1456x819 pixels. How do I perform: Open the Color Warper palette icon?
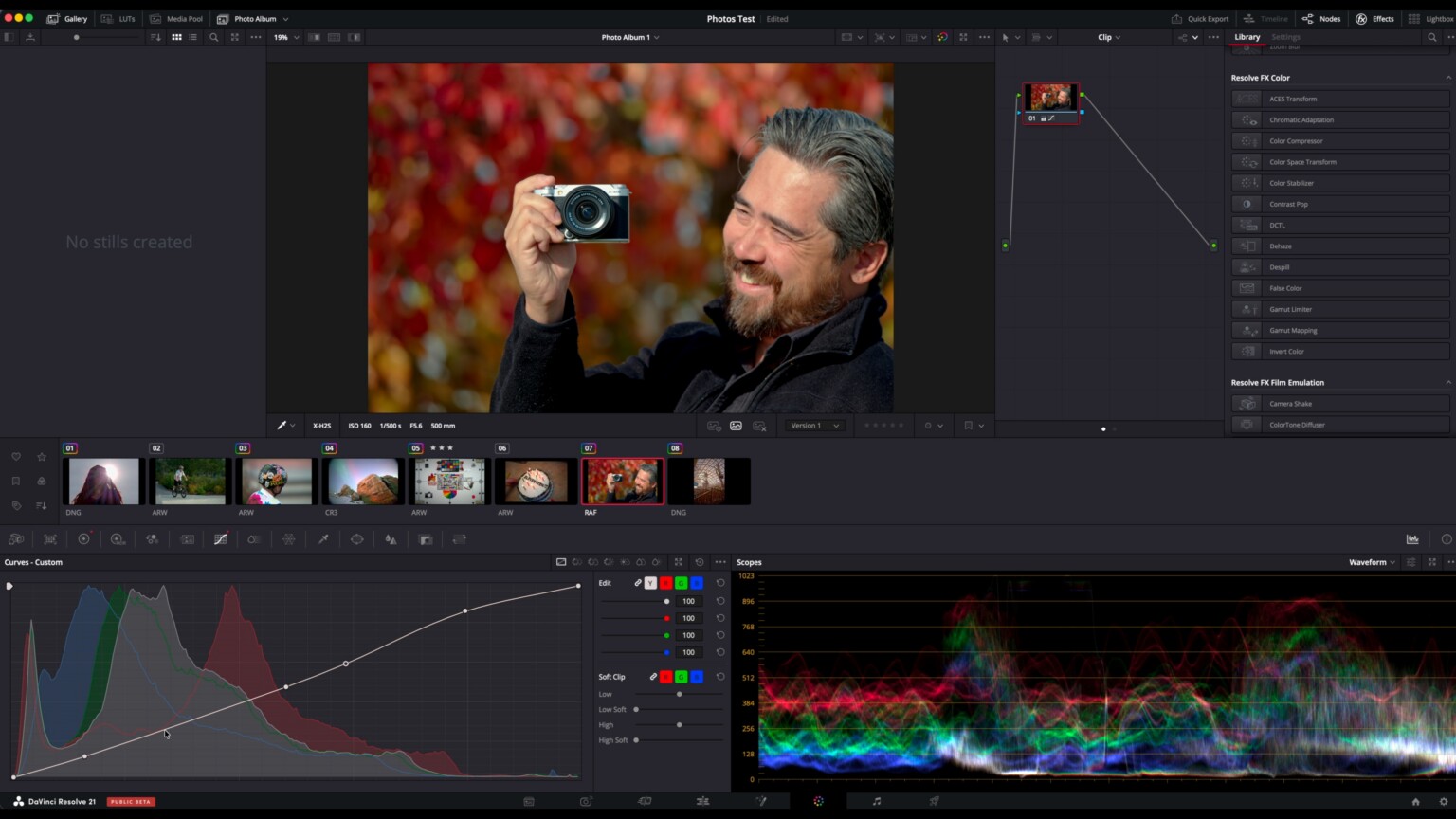289,539
